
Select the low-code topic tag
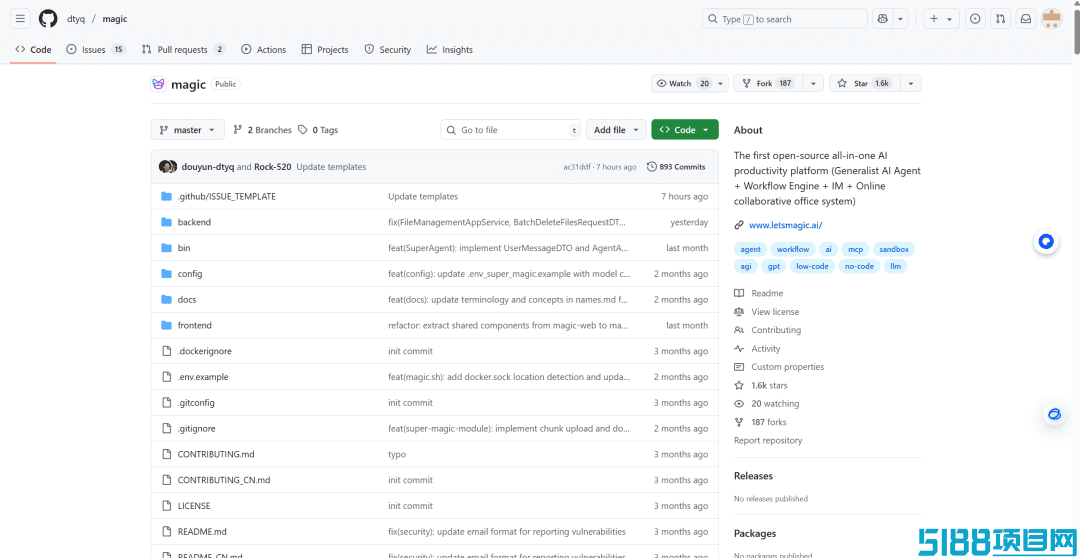pyautogui.click(x=812, y=266)
